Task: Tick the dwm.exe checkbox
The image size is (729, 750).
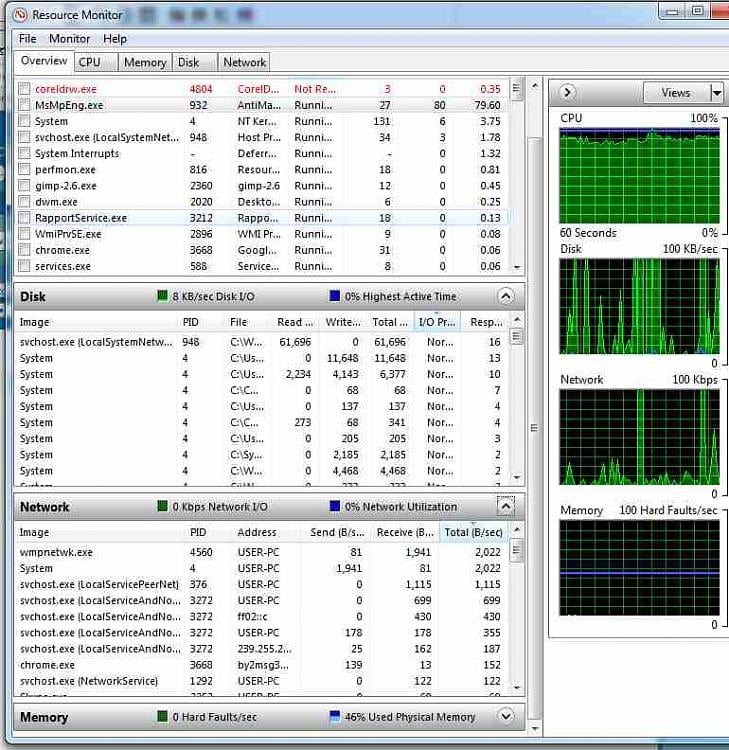Action: pyautogui.click(x=24, y=201)
